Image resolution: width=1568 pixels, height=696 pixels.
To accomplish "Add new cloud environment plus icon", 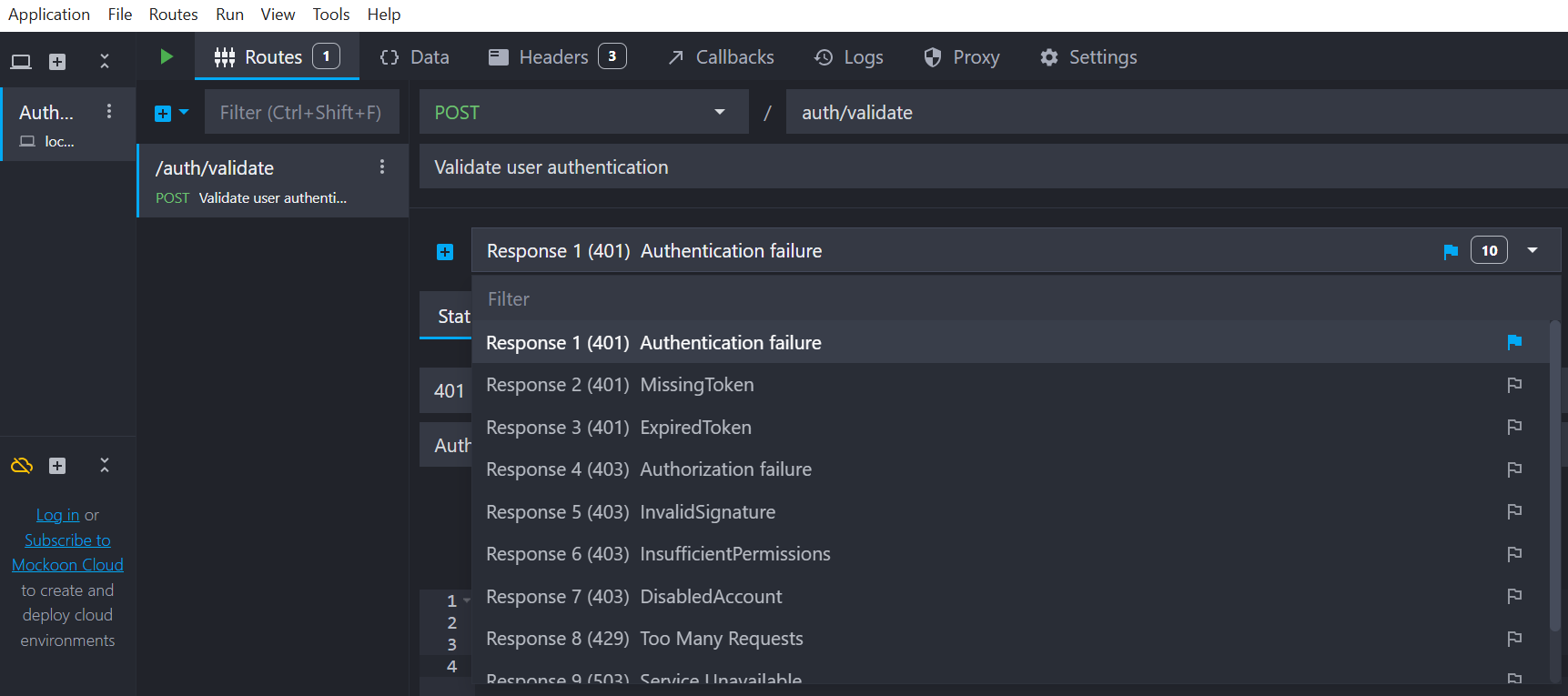I will pyautogui.click(x=57, y=466).
